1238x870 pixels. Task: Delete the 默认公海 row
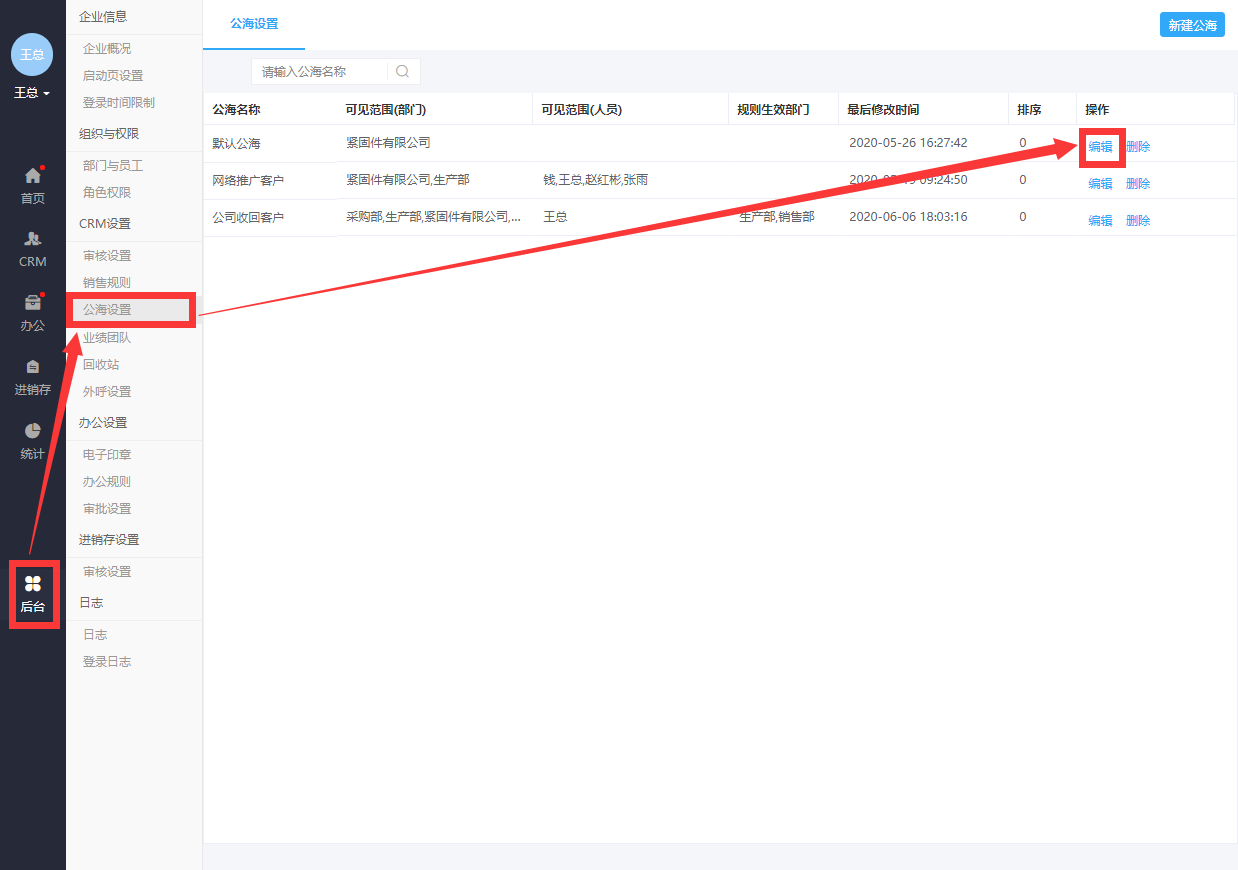(x=1138, y=146)
